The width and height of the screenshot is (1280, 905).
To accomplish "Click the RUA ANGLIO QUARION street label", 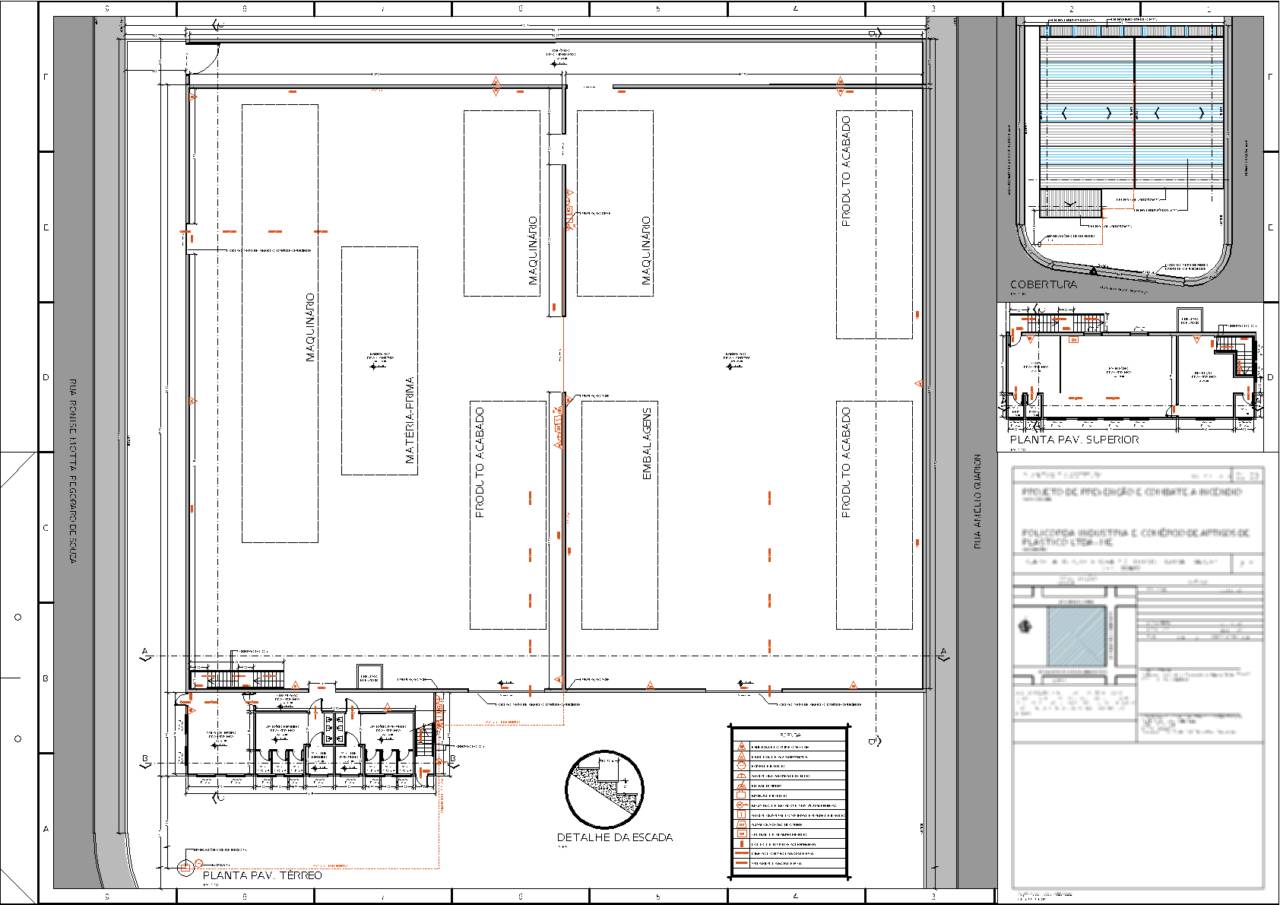I will point(977,502).
